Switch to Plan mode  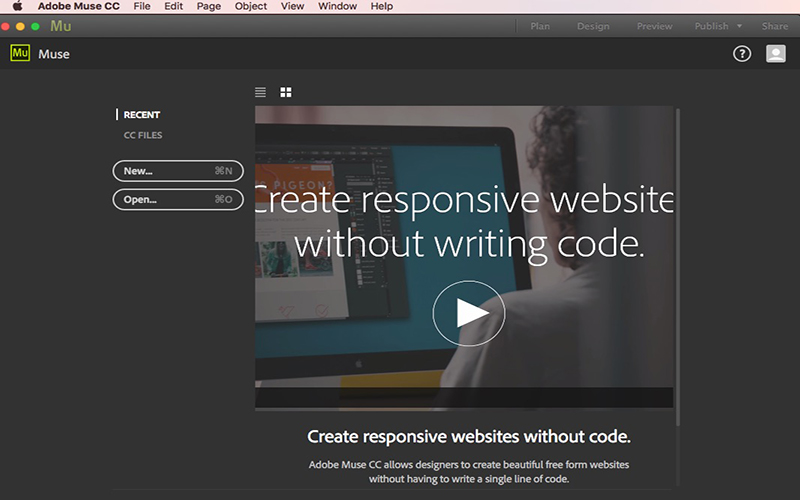pos(540,26)
